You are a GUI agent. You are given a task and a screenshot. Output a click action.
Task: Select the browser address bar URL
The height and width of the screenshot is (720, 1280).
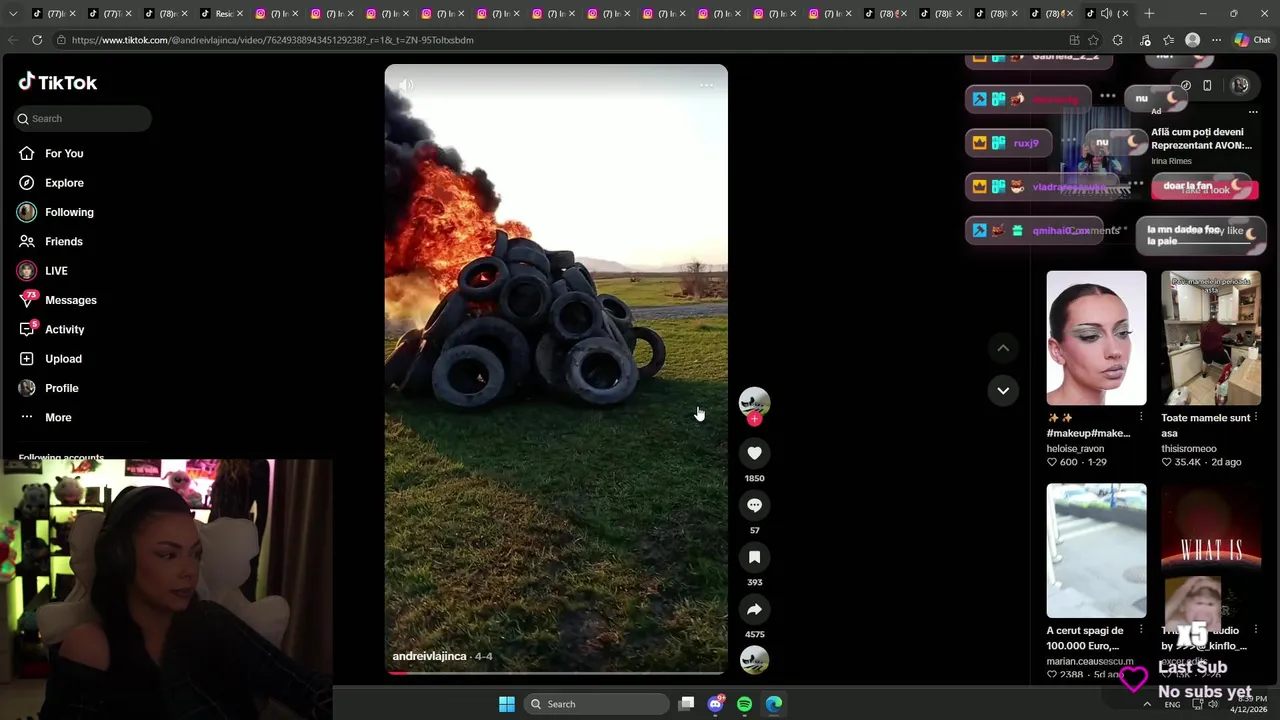273,40
